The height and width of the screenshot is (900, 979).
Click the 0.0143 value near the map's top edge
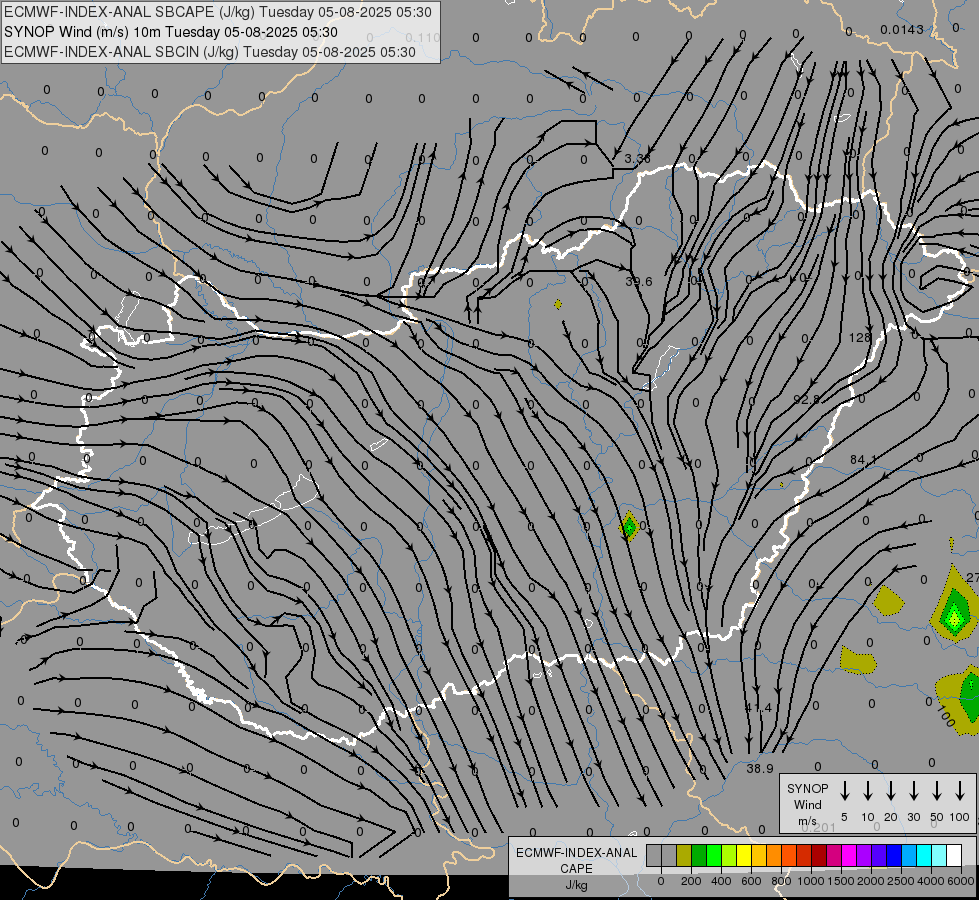click(902, 29)
